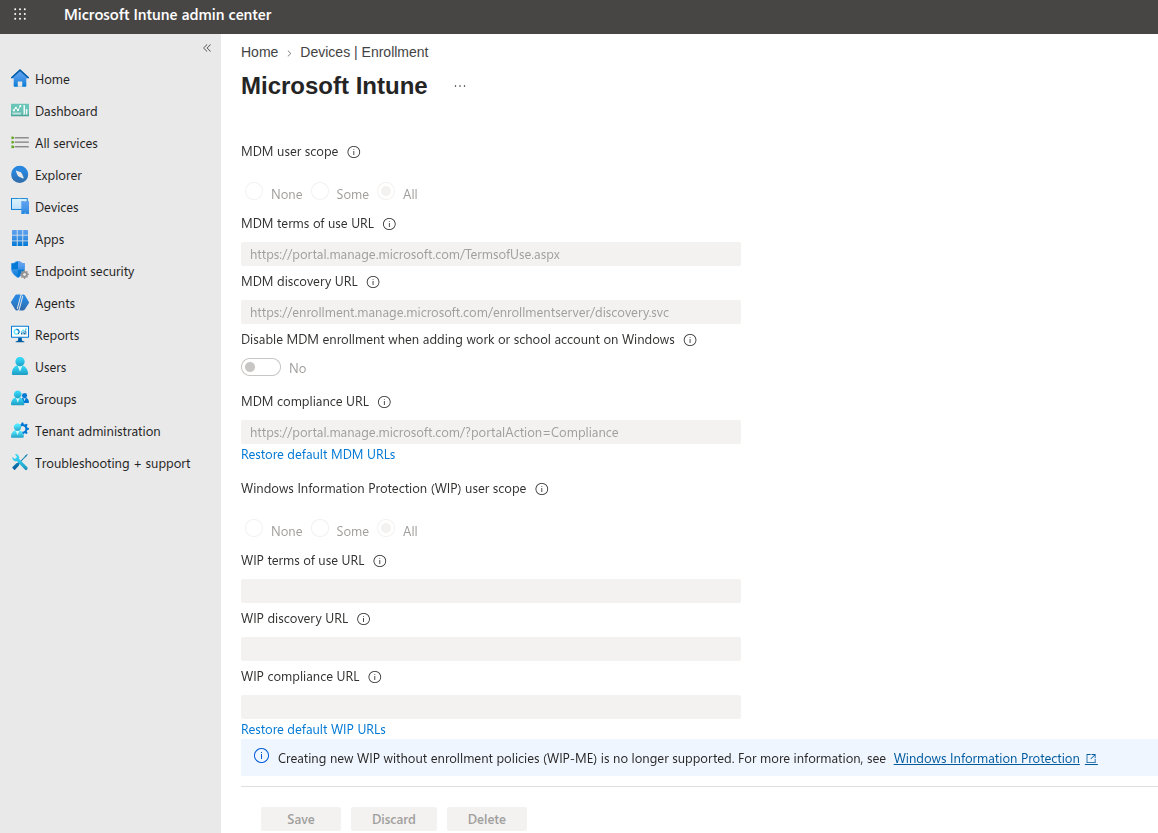Click the MDM discovery URL field

tap(490, 312)
